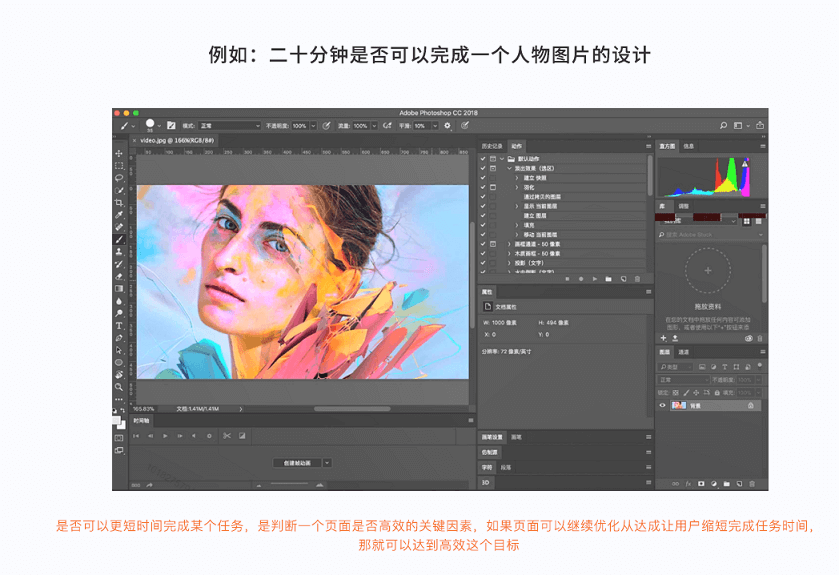Select the Blur droplet tool
This screenshot has height=575, width=839.
(119, 301)
